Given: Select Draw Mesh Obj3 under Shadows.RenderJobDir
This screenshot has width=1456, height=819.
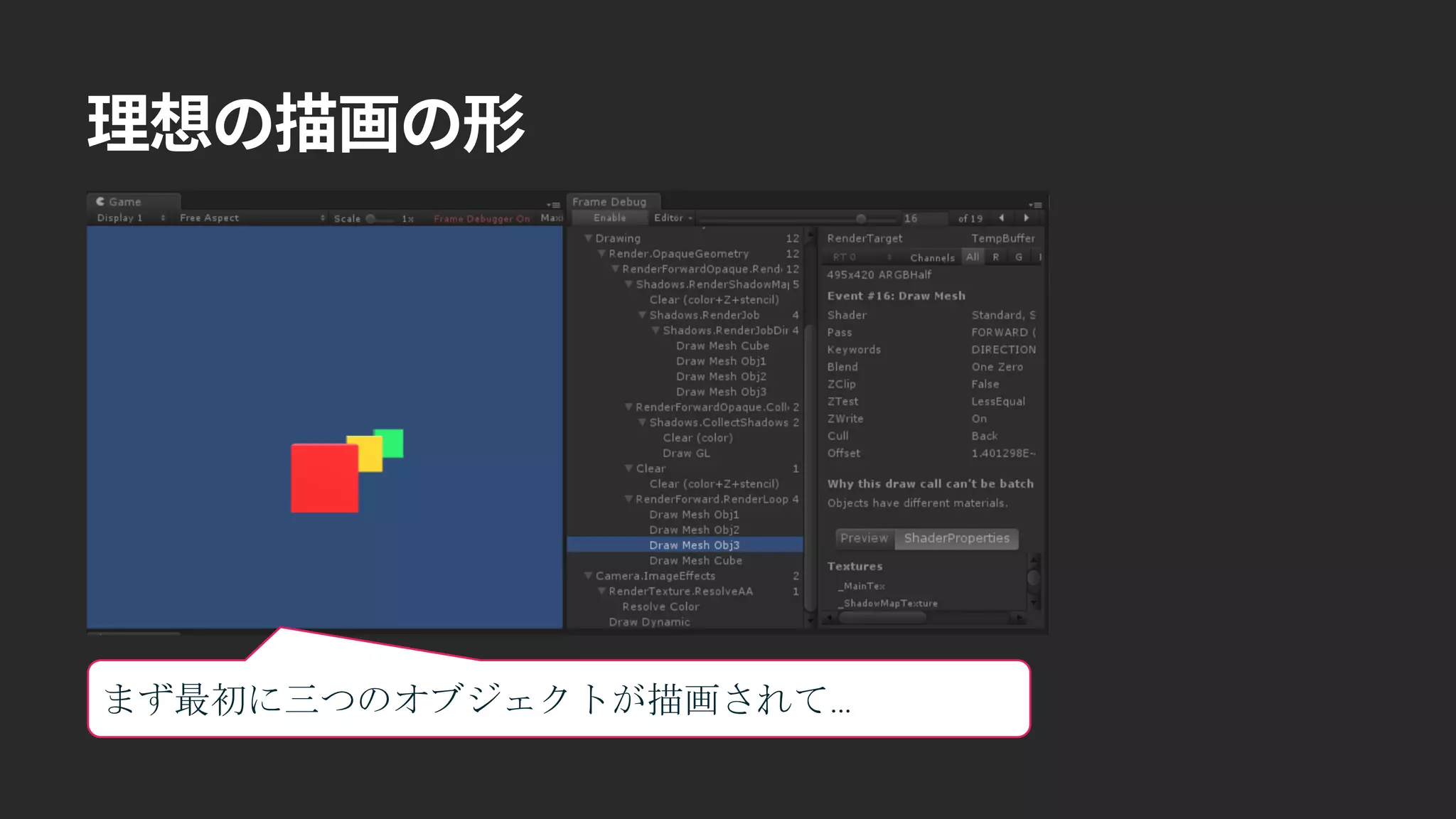Looking at the screenshot, I should point(721,392).
